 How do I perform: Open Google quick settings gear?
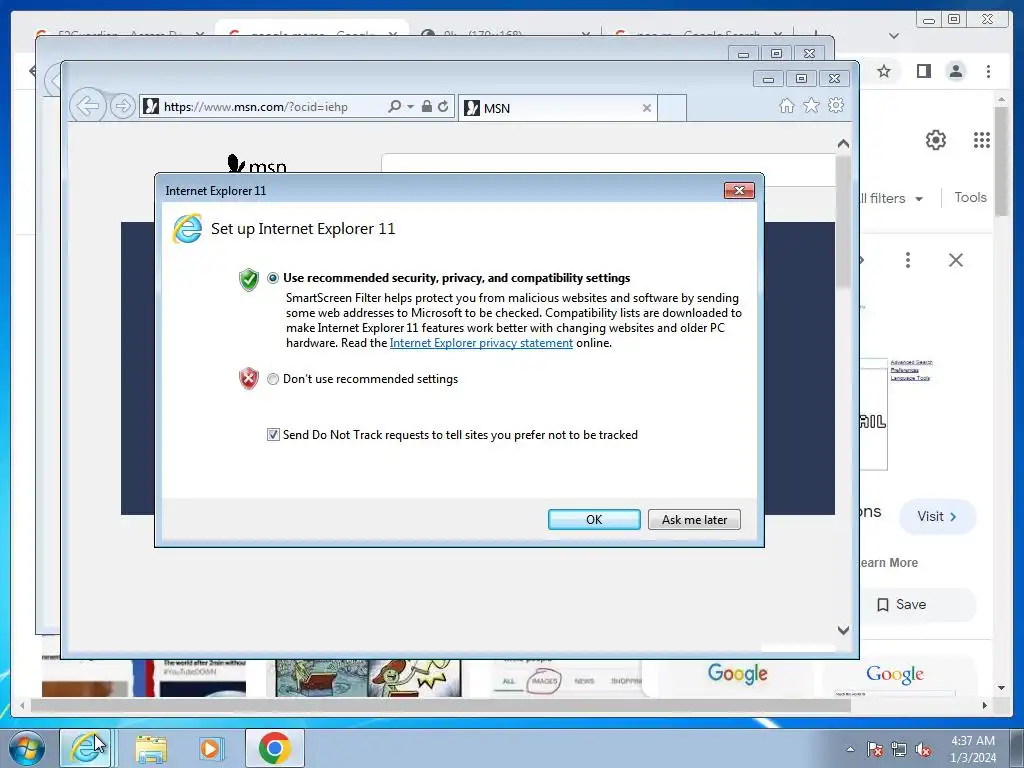coord(936,140)
